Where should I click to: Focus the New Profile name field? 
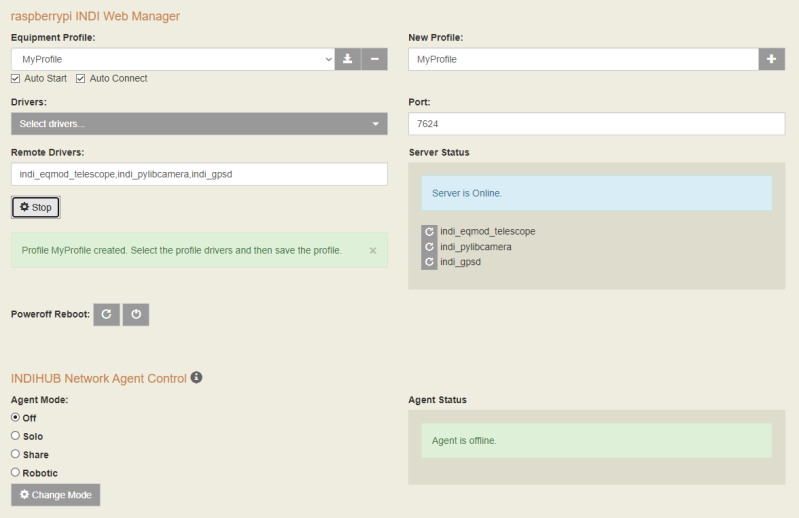(x=583, y=59)
